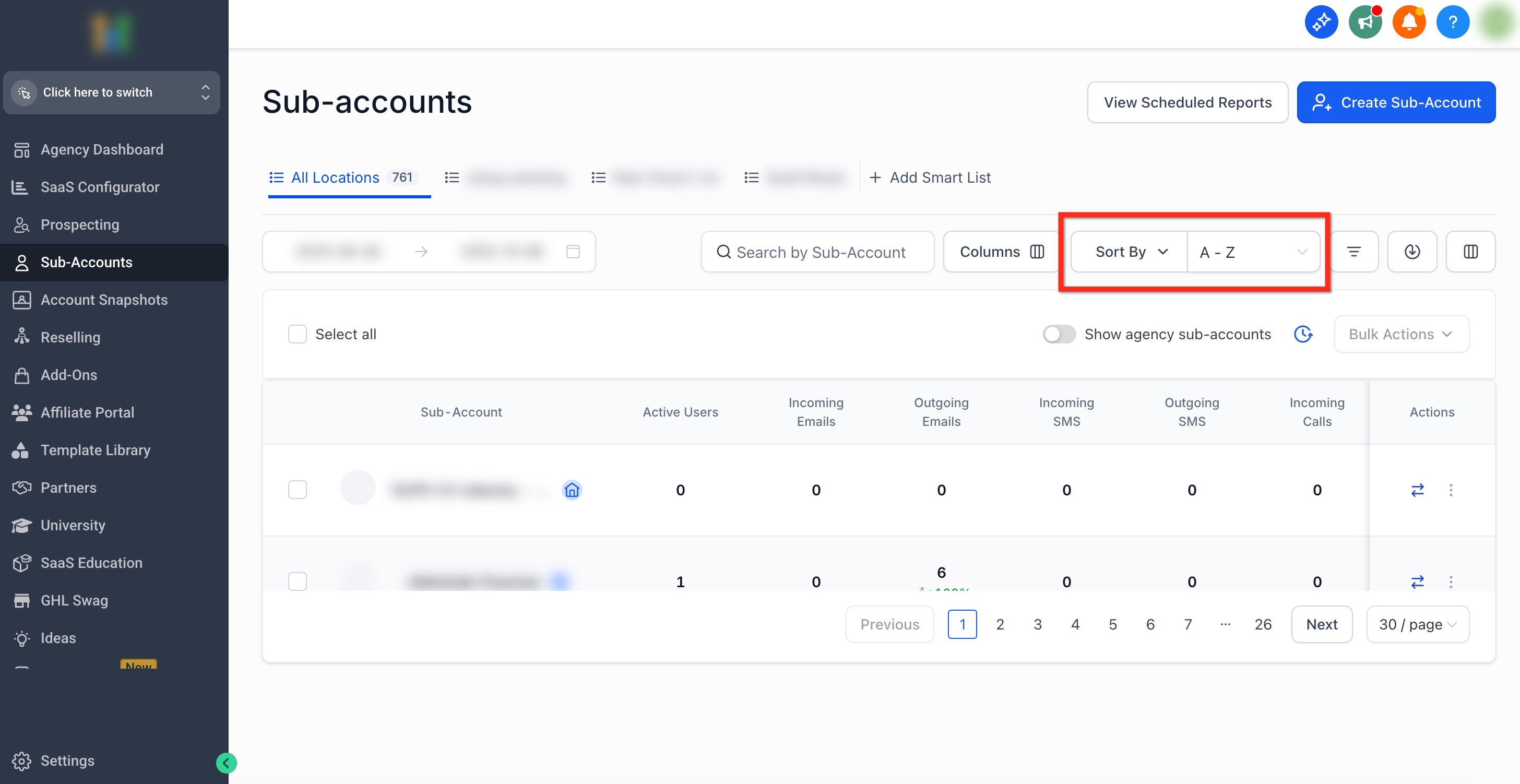Check the first sub-account row checkbox
The width and height of the screenshot is (1520, 784).
point(298,490)
